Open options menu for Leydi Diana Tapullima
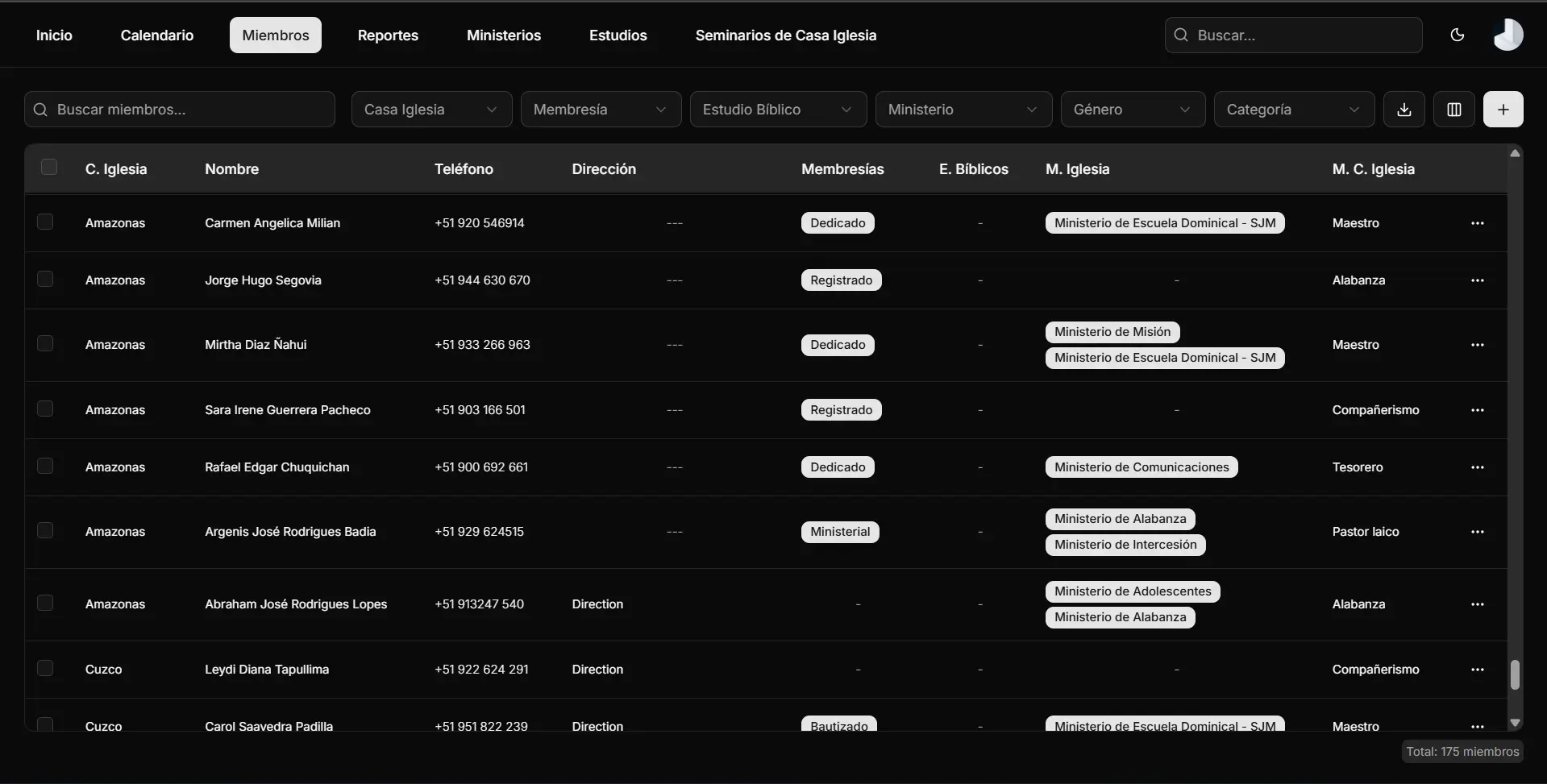 click(1477, 670)
